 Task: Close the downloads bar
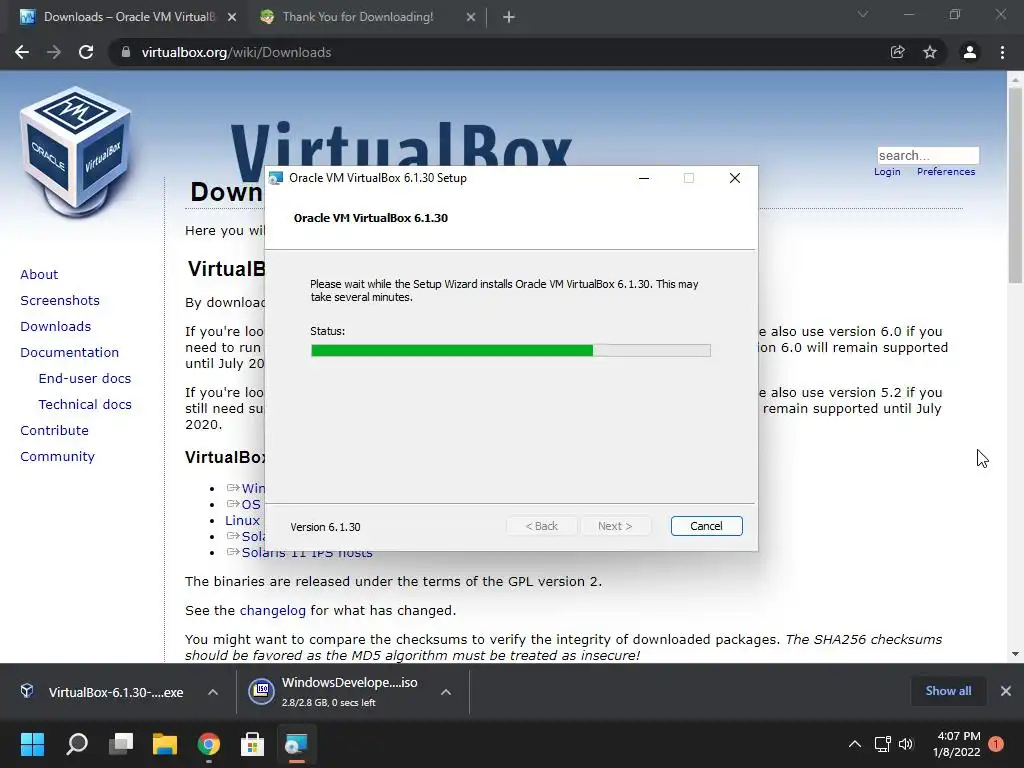(1006, 691)
